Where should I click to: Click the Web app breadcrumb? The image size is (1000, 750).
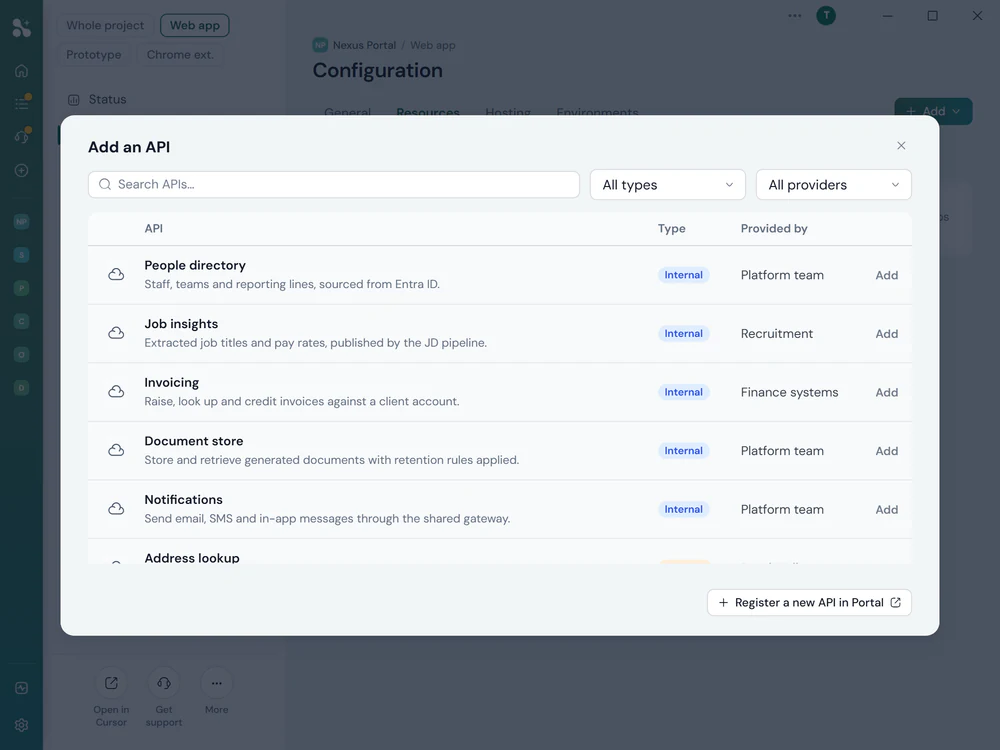tap(432, 45)
